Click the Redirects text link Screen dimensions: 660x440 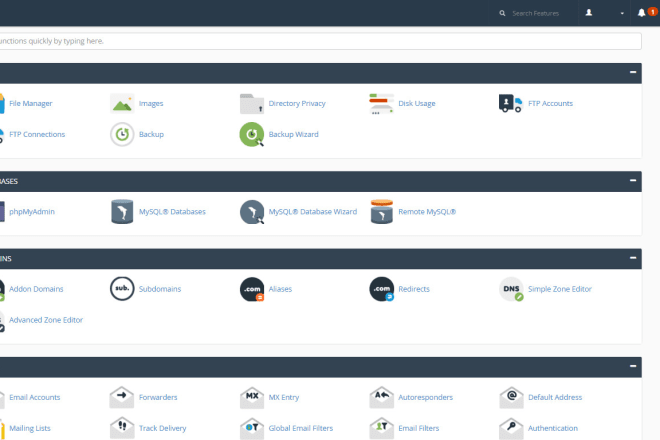[x=414, y=289]
